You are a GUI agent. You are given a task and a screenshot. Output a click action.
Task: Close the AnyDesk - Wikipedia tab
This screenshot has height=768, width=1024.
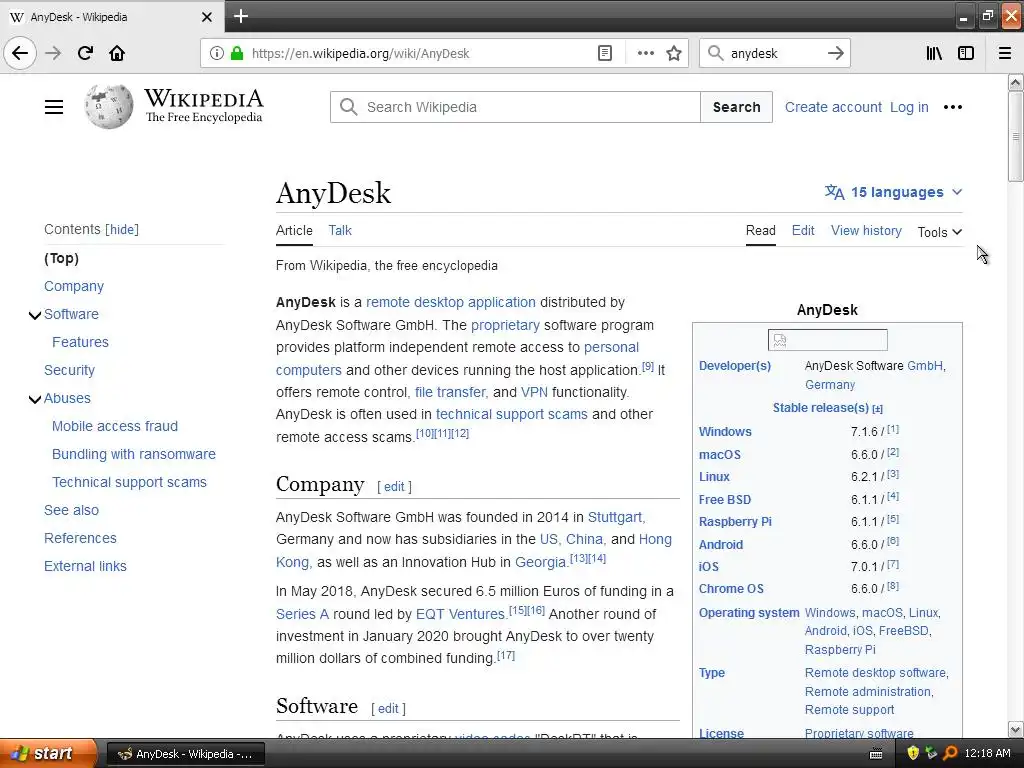coord(206,17)
